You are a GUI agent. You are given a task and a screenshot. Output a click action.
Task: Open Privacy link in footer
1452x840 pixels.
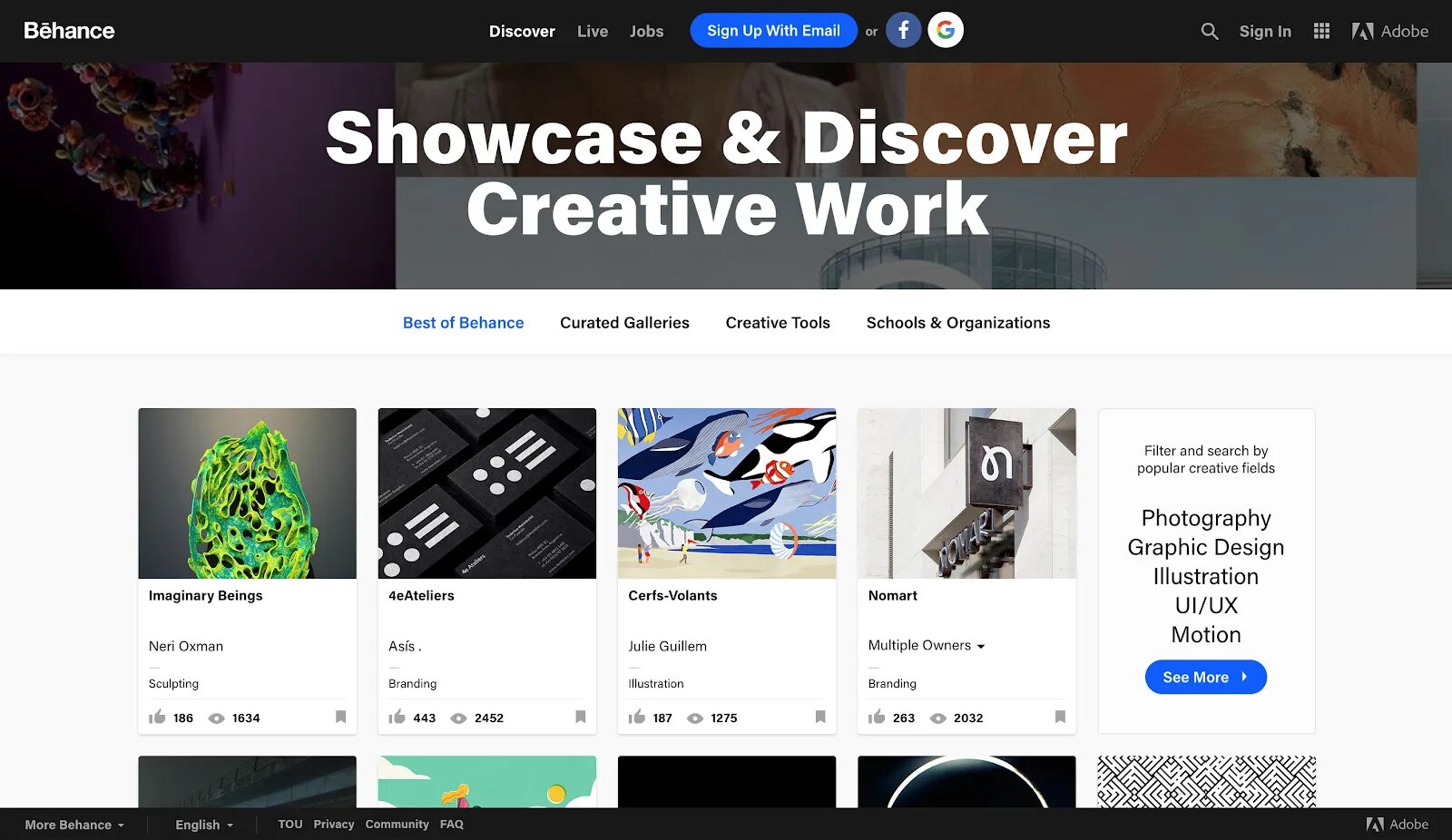click(334, 825)
